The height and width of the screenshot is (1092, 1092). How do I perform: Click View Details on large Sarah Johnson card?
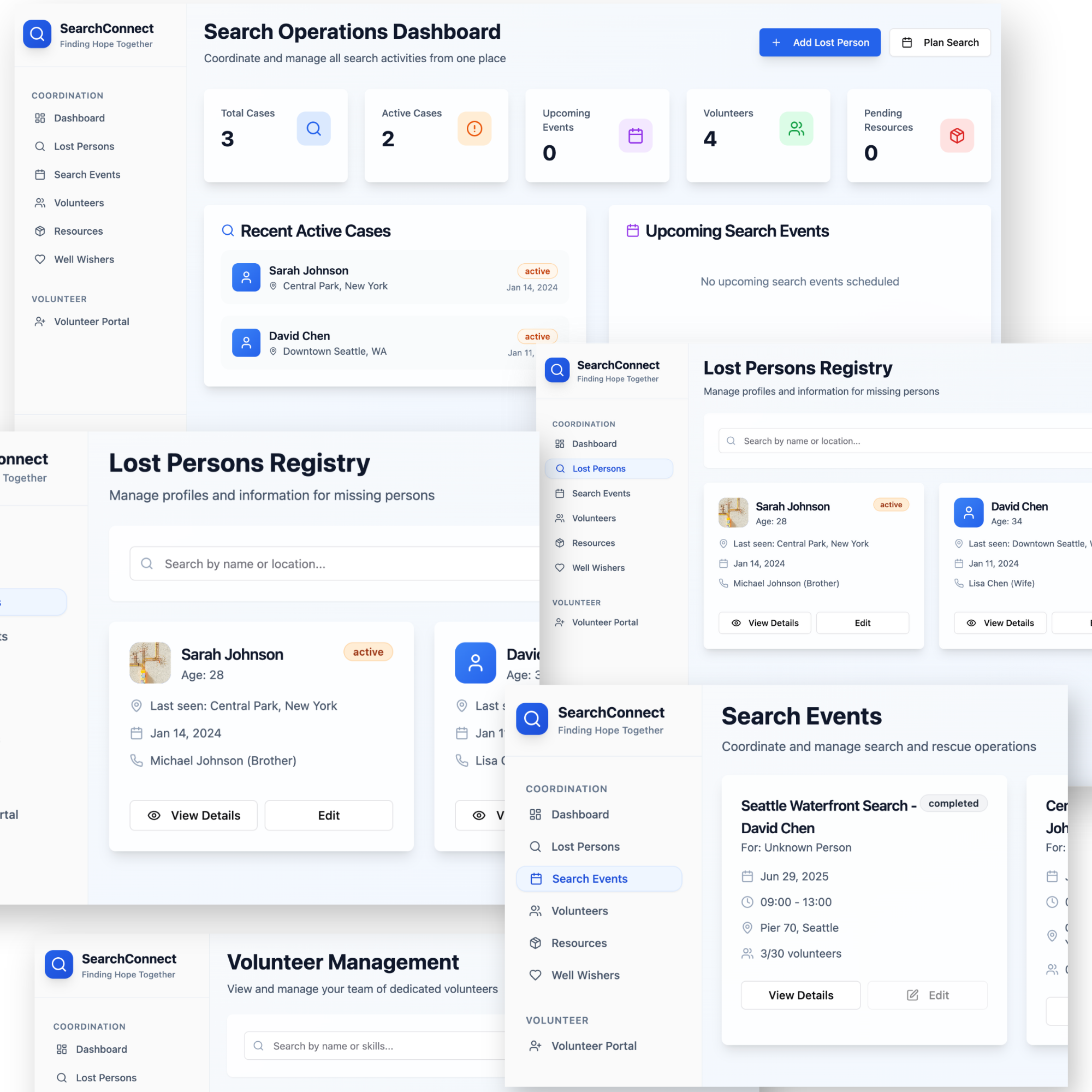[x=193, y=815]
